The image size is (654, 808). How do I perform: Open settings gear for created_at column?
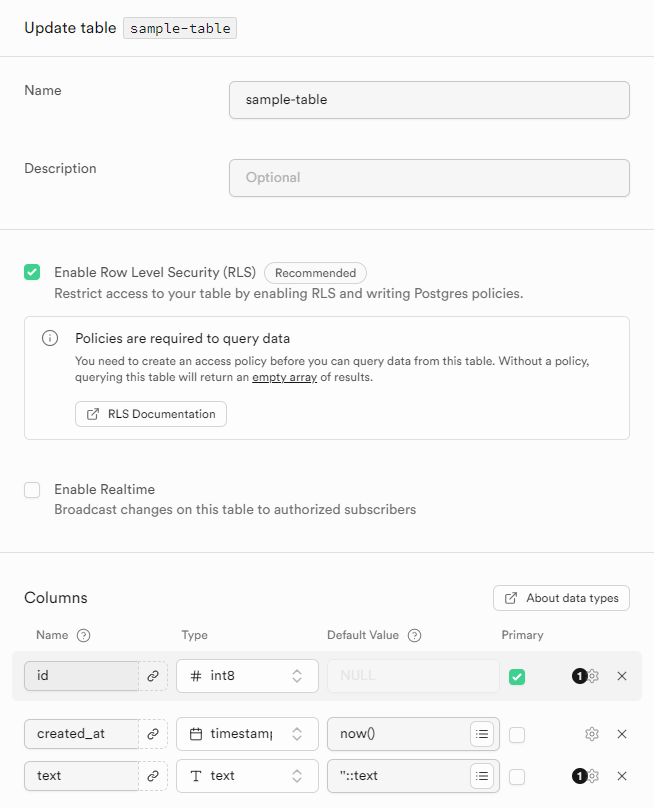pos(592,734)
